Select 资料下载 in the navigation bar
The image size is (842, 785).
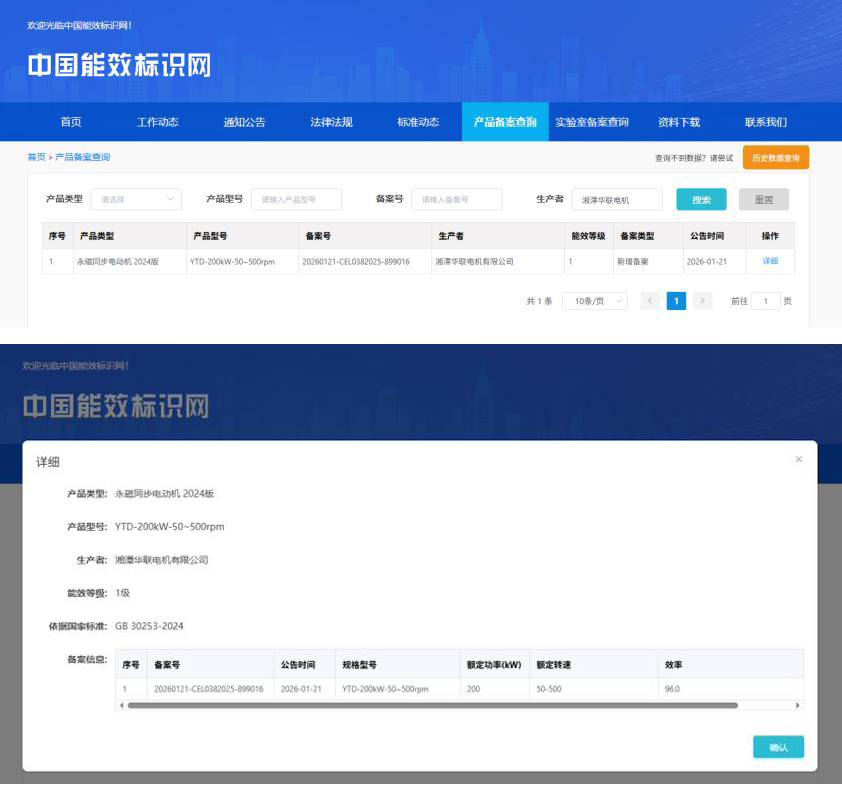click(x=679, y=122)
